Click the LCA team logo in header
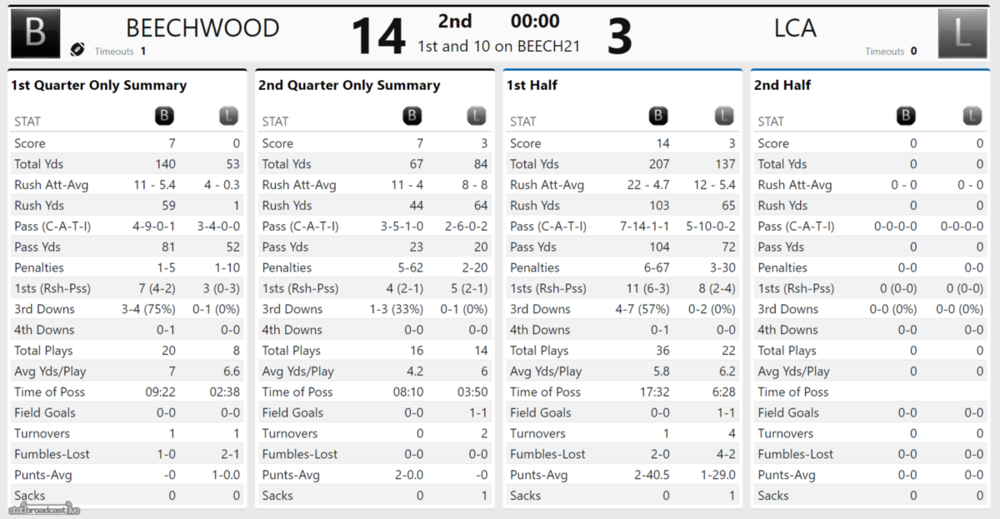 pos(962,33)
